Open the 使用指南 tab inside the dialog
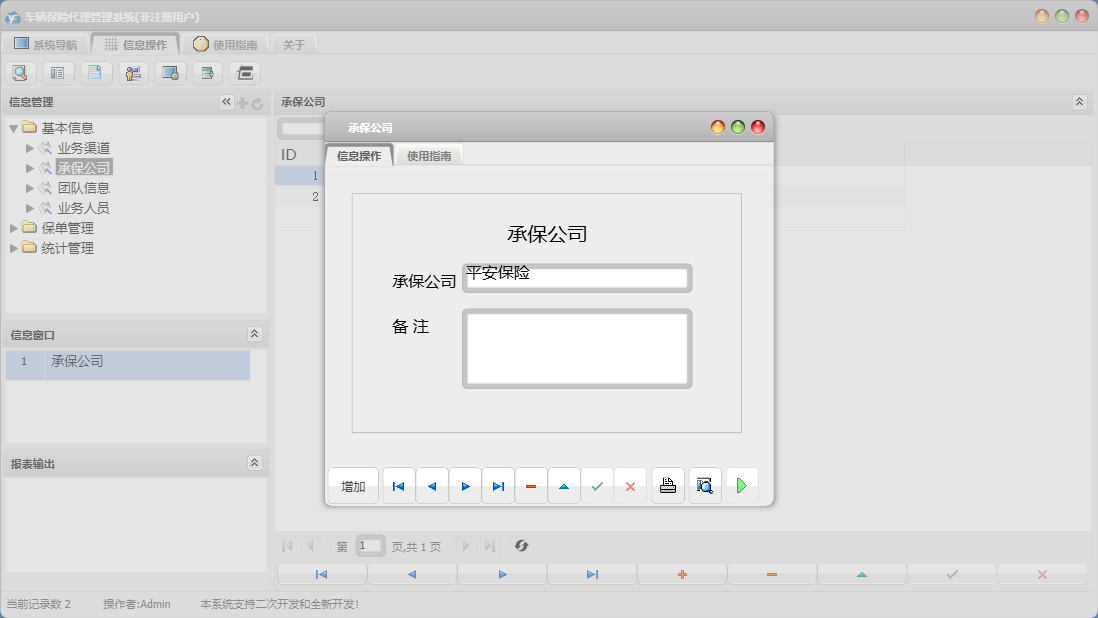Viewport: 1098px width, 618px height. [x=428, y=155]
